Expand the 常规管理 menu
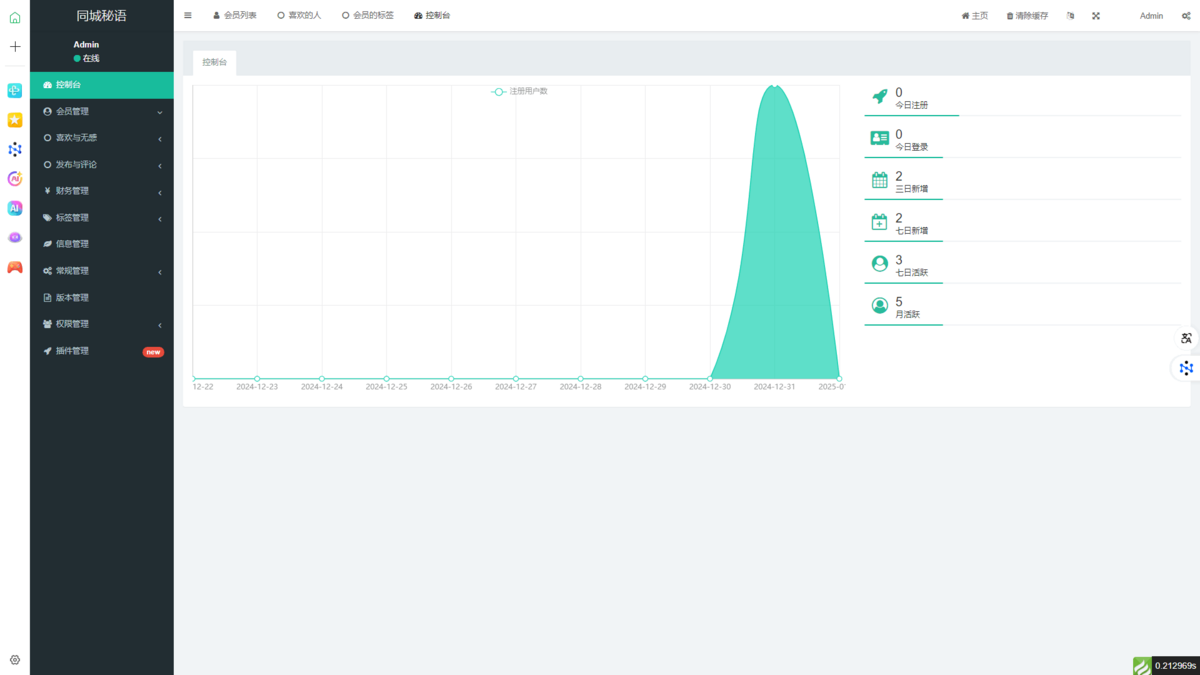Image resolution: width=1200 pixels, height=675 pixels. point(102,271)
